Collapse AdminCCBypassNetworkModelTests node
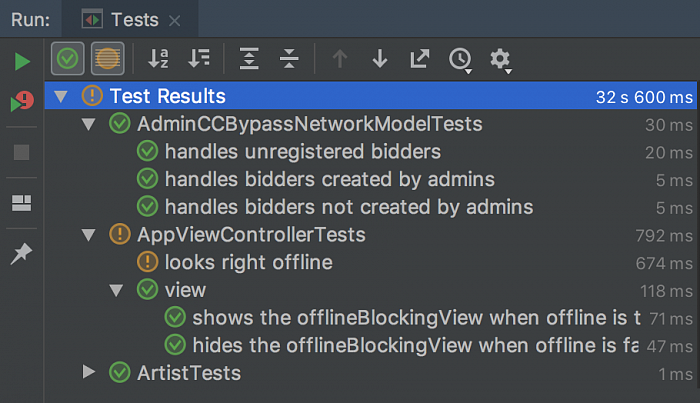Viewport: 700px width, 403px height. [x=88, y=124]
